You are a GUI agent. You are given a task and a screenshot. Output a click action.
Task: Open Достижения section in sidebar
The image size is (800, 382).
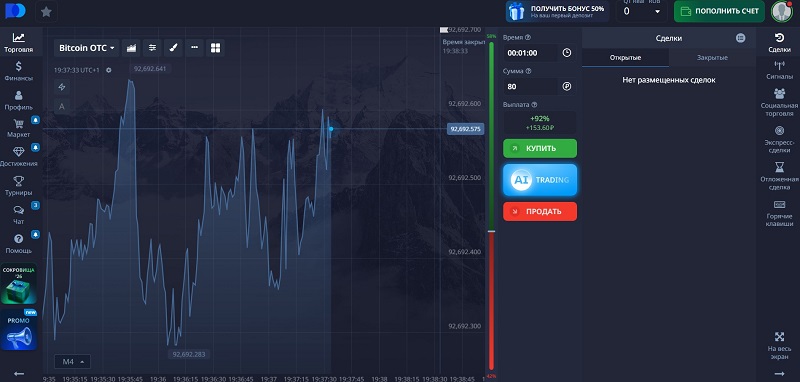pyautogui.click(x=19, y=157)
